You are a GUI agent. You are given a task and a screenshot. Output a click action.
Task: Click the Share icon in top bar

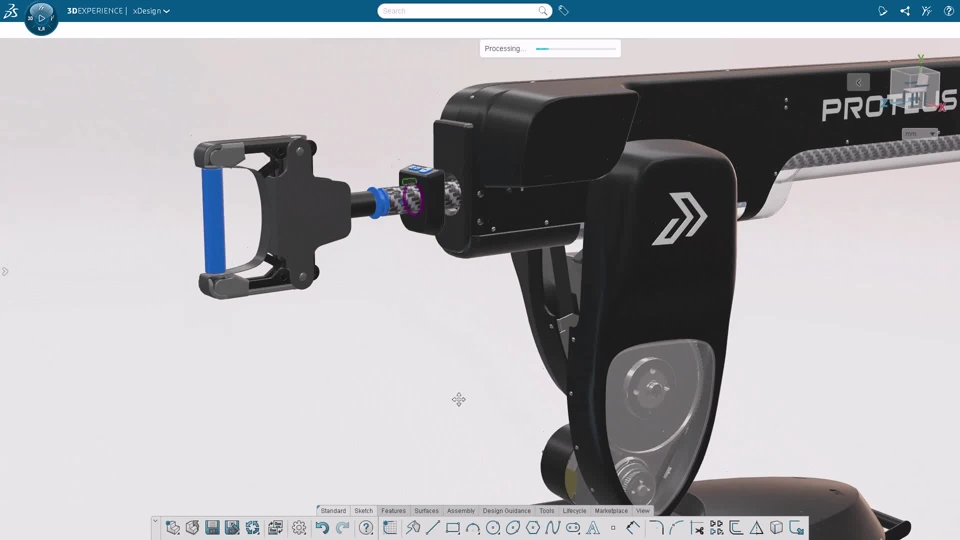[x=905, y=11]
